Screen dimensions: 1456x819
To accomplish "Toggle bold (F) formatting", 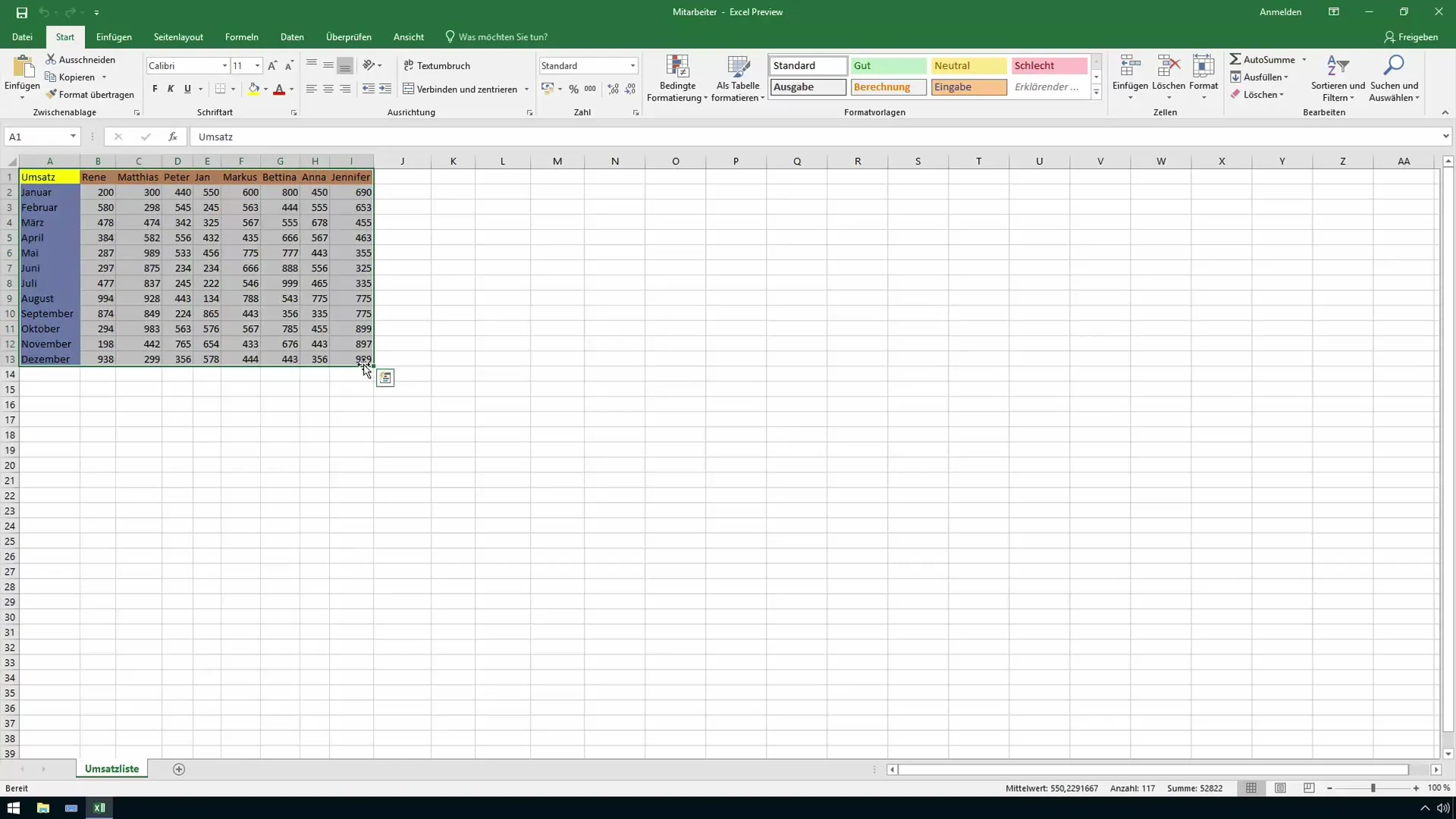I will (x=155, y=89).
